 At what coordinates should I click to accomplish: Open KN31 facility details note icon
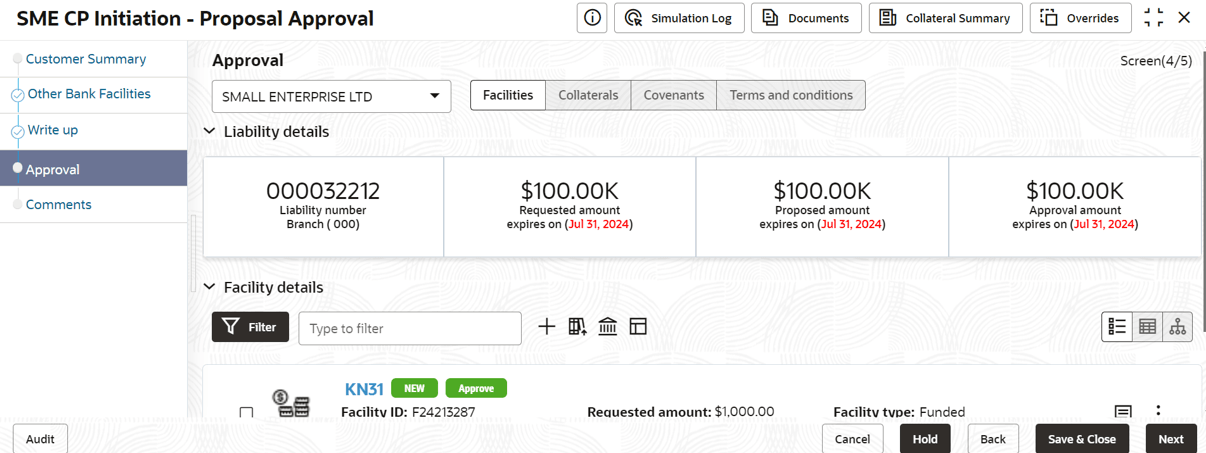[x=1123, y=411]
